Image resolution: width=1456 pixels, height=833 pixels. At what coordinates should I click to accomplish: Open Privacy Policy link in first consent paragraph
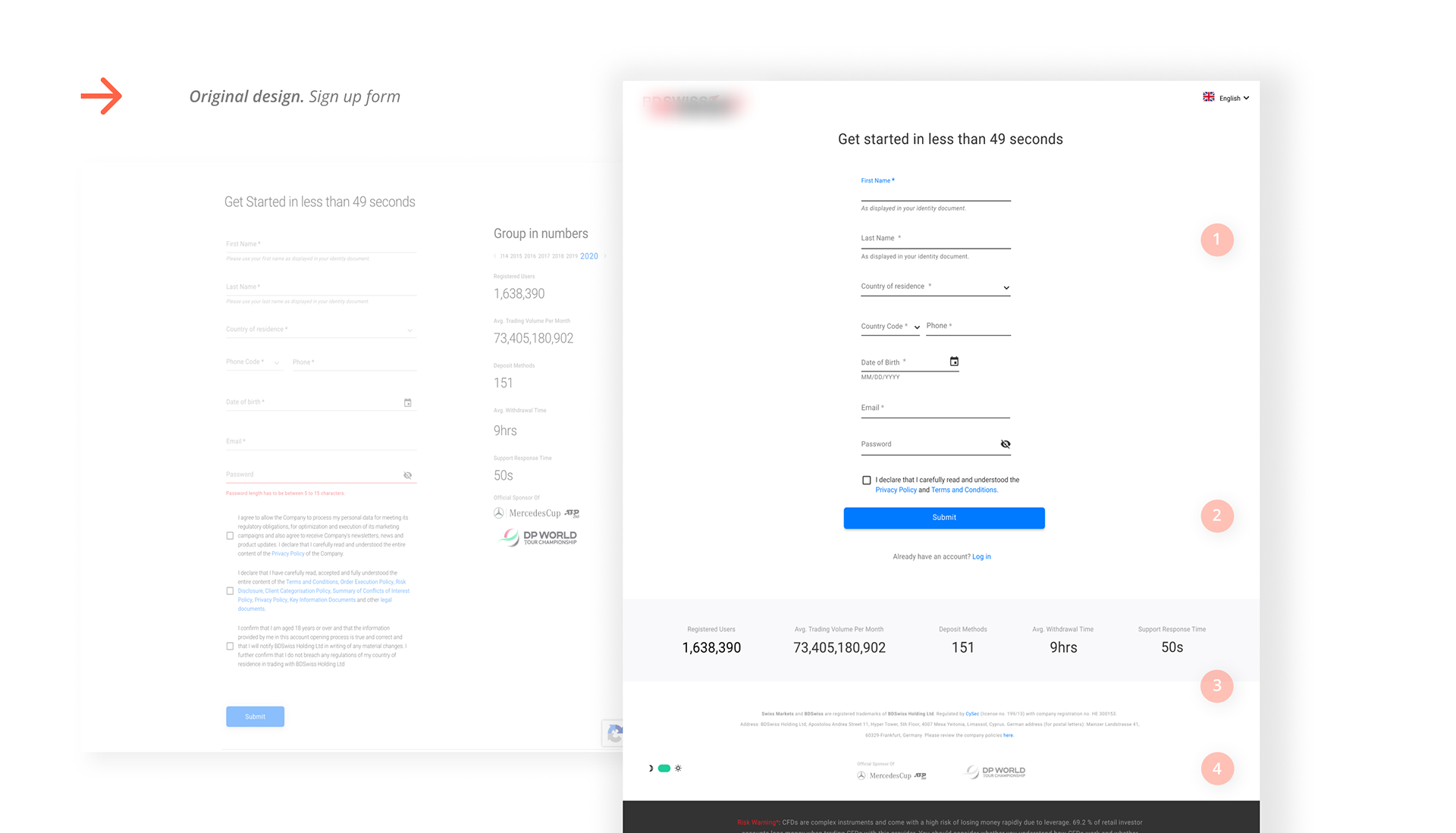pyautogui.click(x=288, y=554)
